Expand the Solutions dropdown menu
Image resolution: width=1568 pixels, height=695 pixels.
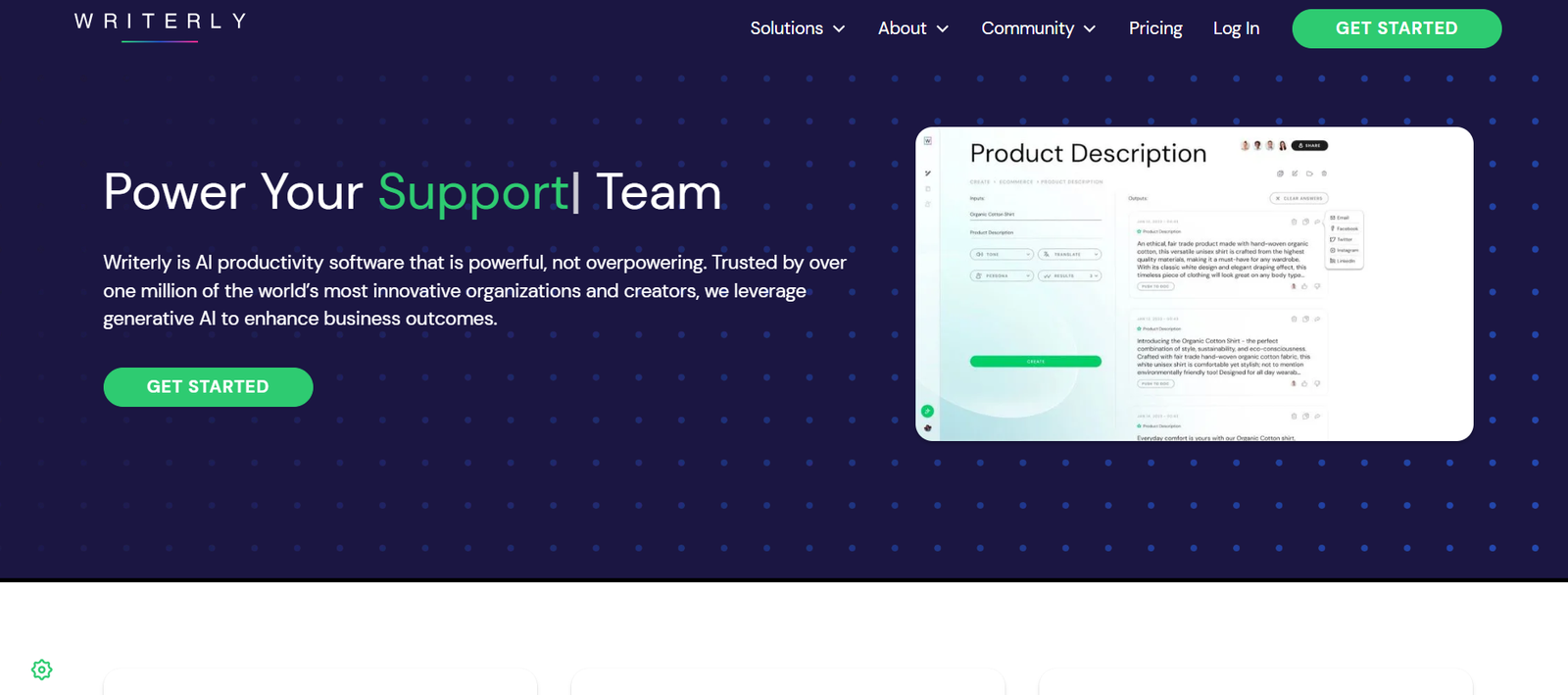[x=798, y=28]
